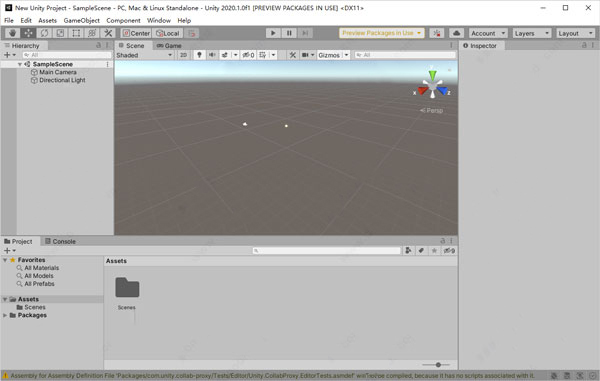The height and width of the screenshot is (381, 600).
Task: Toggle scene grid visibility icon
Action: coord(263,55)
